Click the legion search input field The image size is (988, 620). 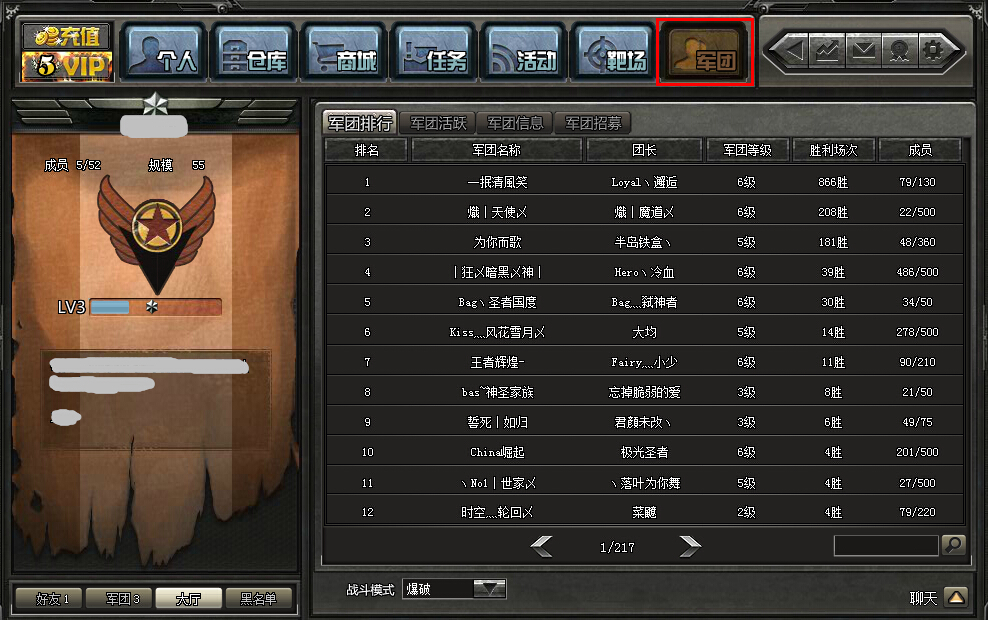[886, 546]
